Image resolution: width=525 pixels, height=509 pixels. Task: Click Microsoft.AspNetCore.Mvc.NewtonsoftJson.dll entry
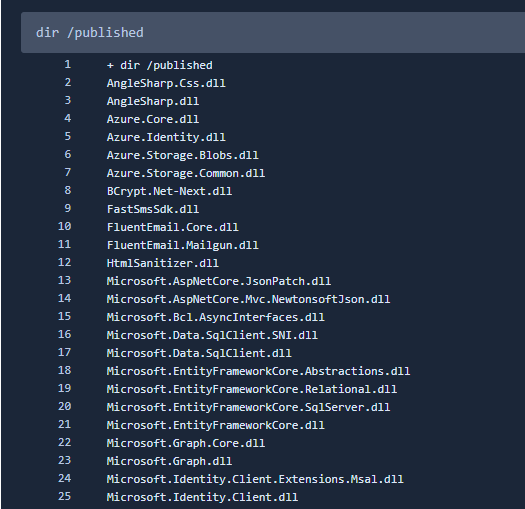click(x=248, y=299)
